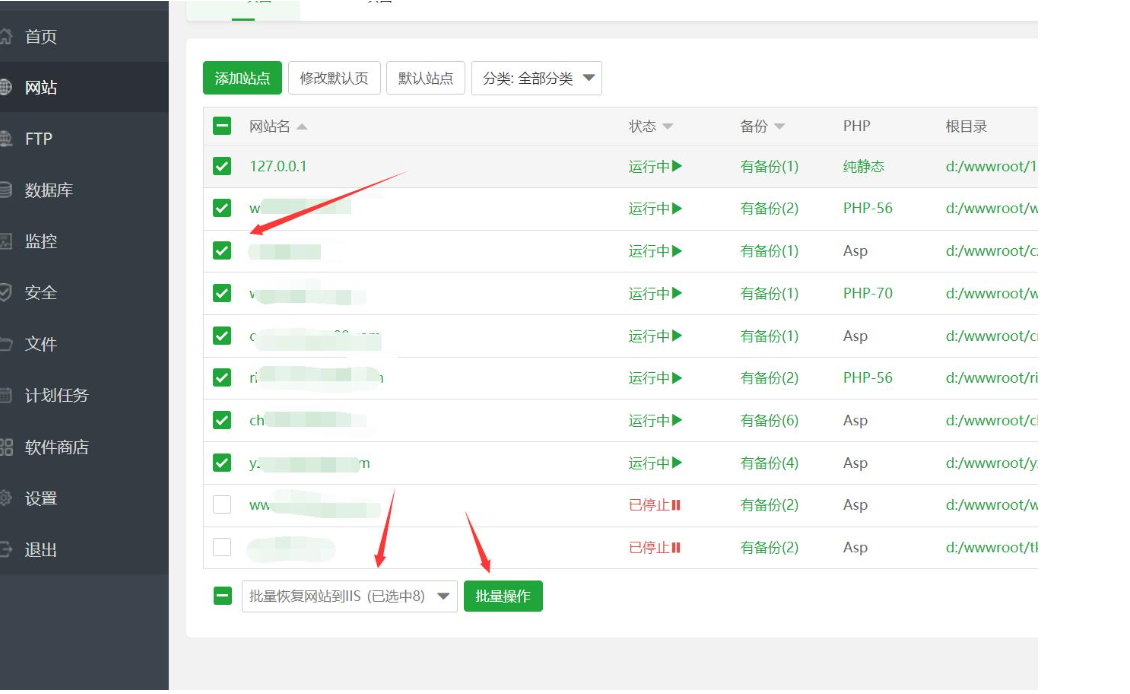Click the database icon beside 数据库

click(x=6, y=190)
